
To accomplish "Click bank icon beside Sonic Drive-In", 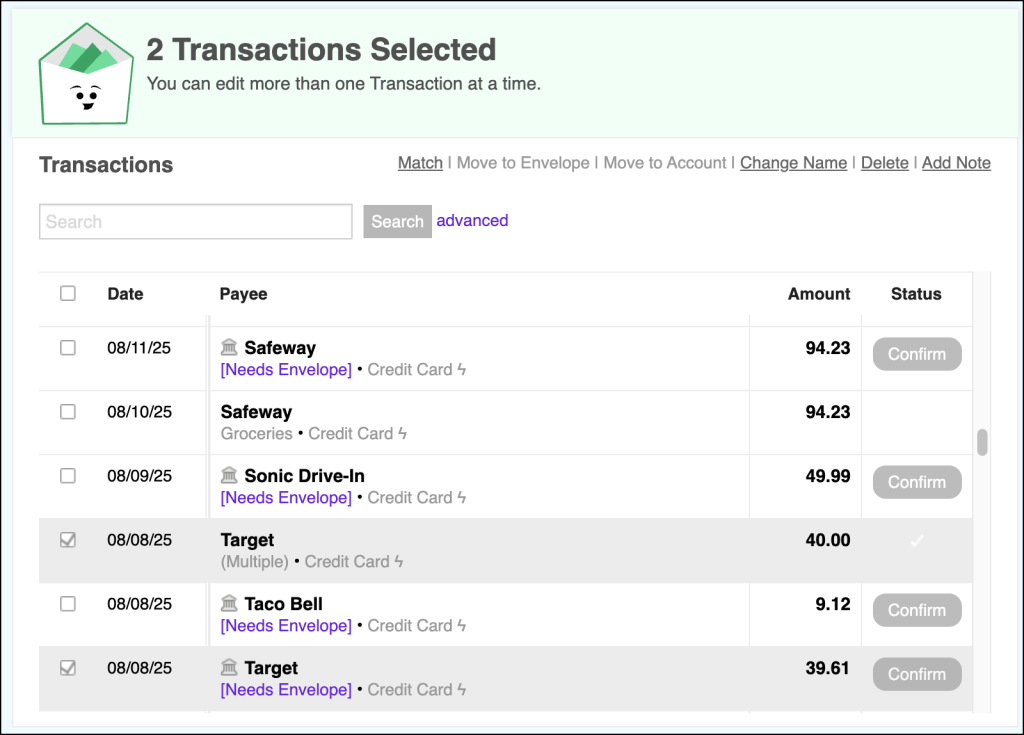I will 229,474.
